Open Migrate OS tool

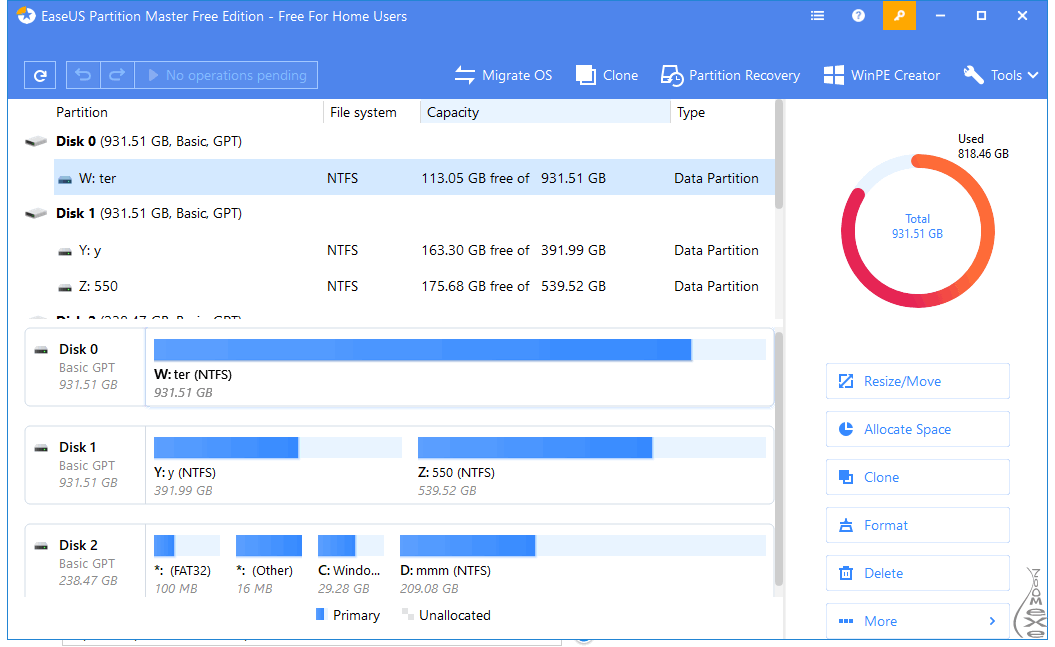point(503,75)
